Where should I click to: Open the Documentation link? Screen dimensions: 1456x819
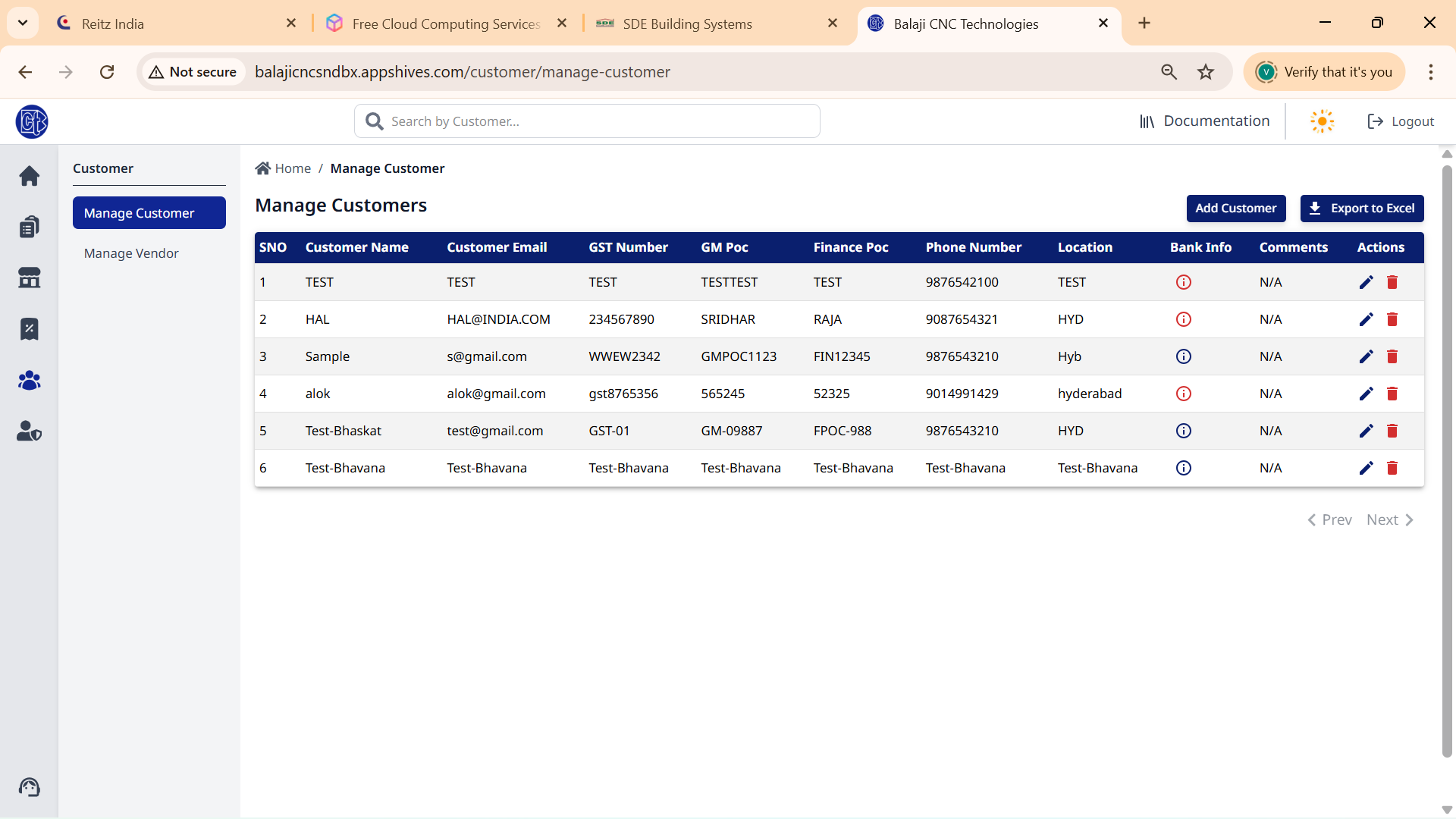pos(1204,121)
